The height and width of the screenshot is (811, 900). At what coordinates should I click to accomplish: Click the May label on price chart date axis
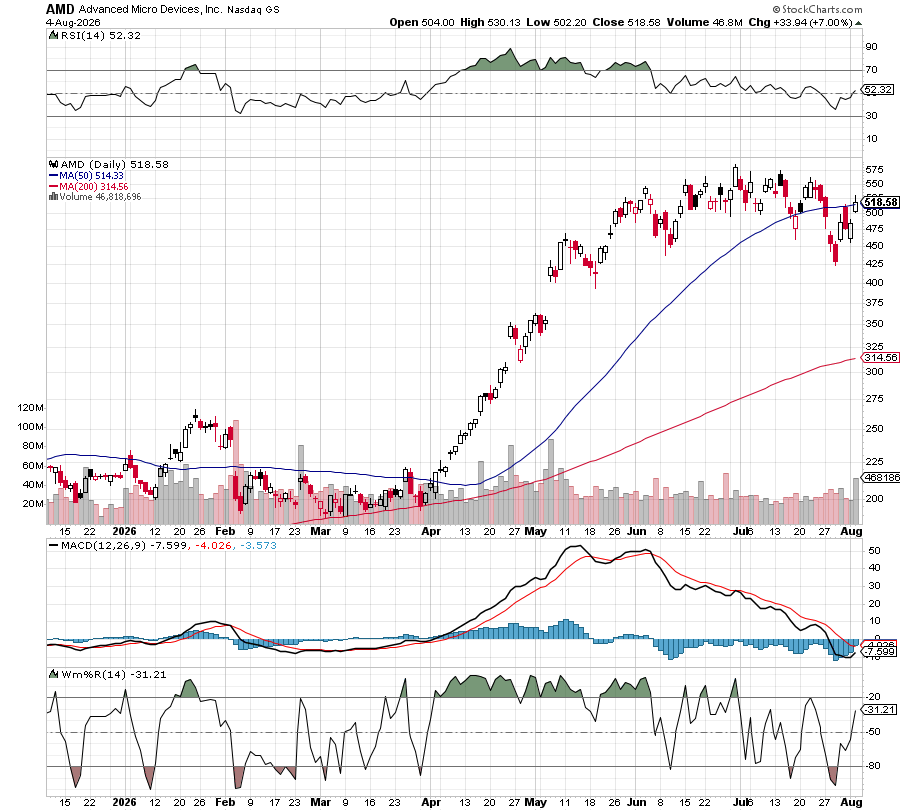[x=536, y=531]
